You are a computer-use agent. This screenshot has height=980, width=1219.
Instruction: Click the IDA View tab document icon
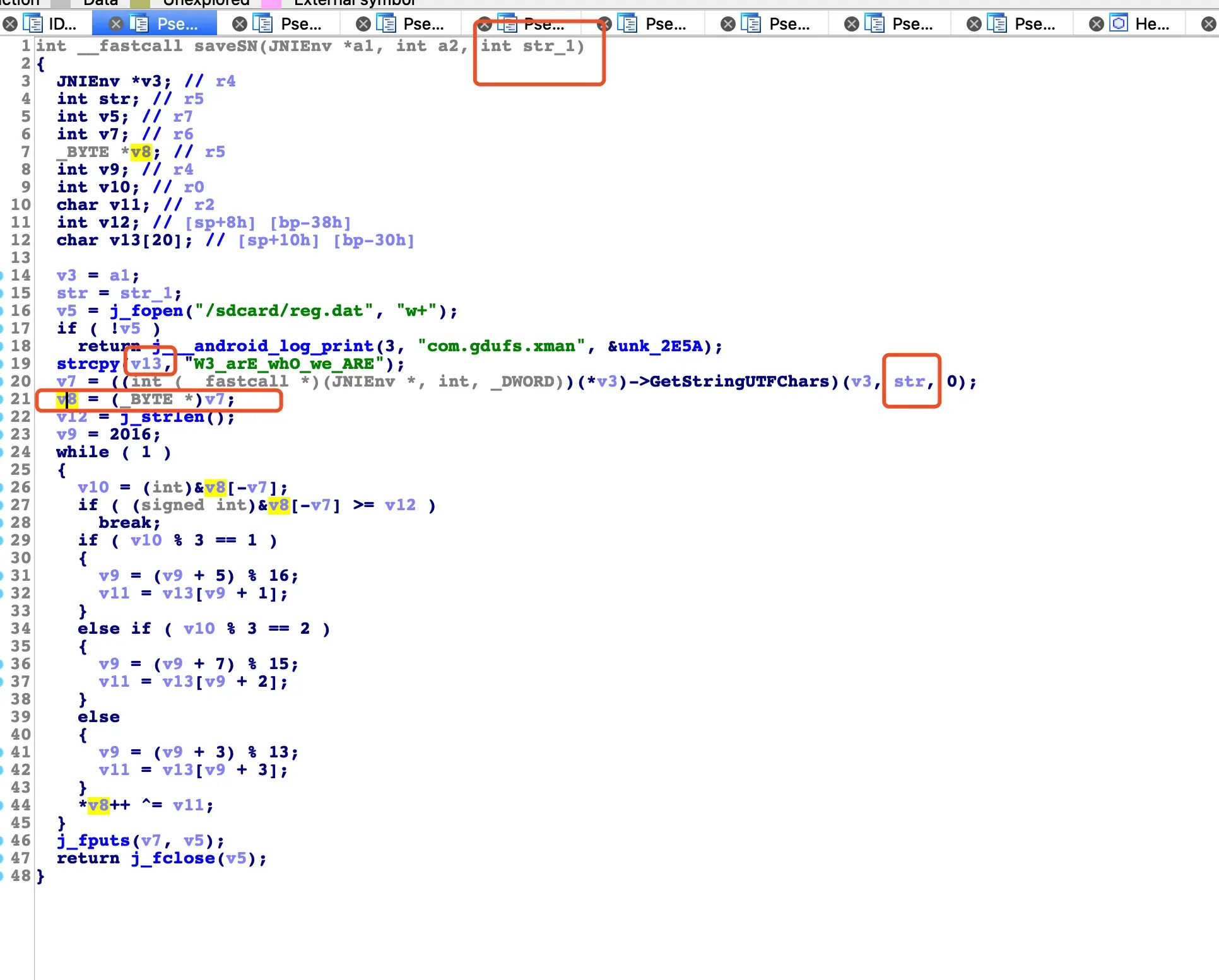(32, 24)
